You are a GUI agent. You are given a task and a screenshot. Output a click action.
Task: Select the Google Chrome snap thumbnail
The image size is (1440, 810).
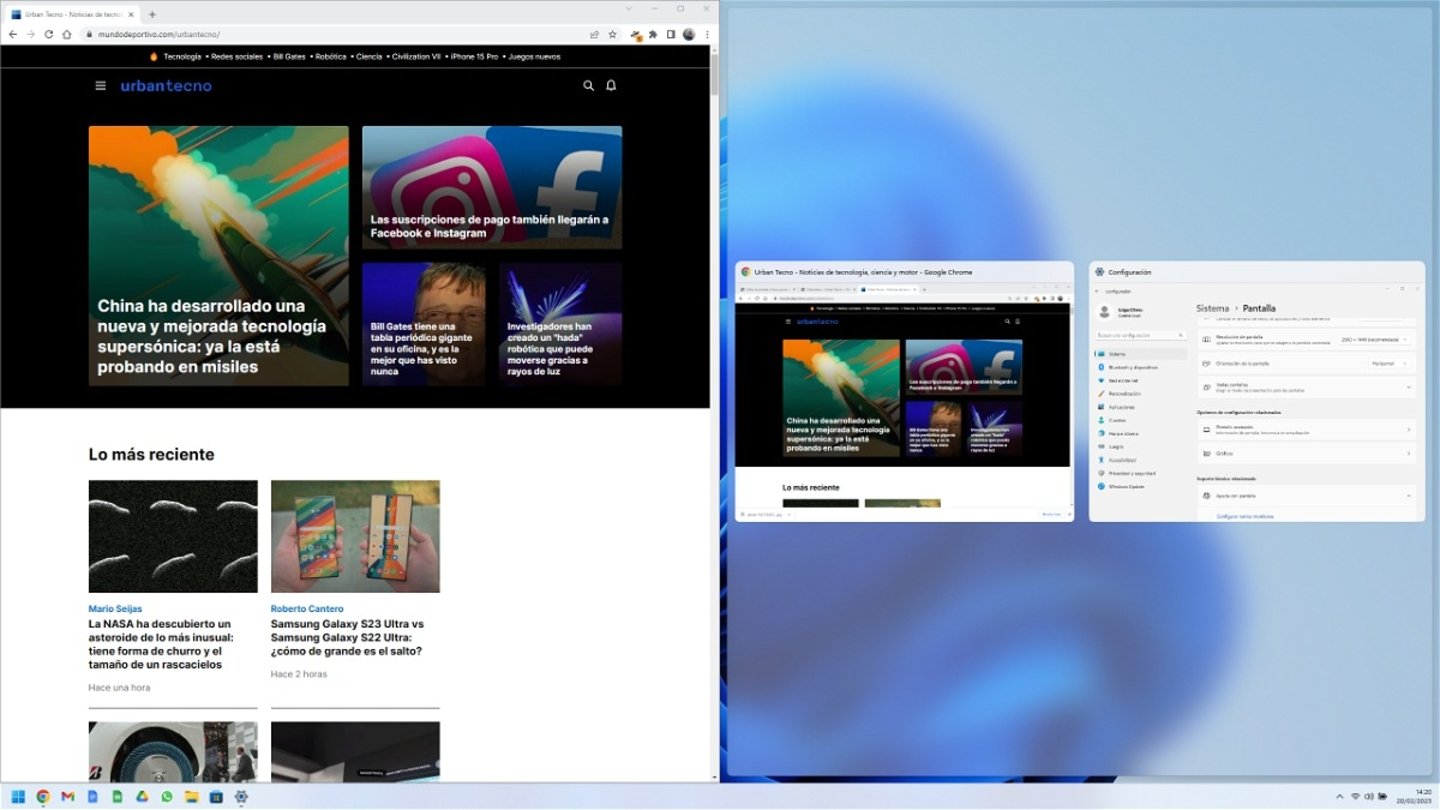904,391
